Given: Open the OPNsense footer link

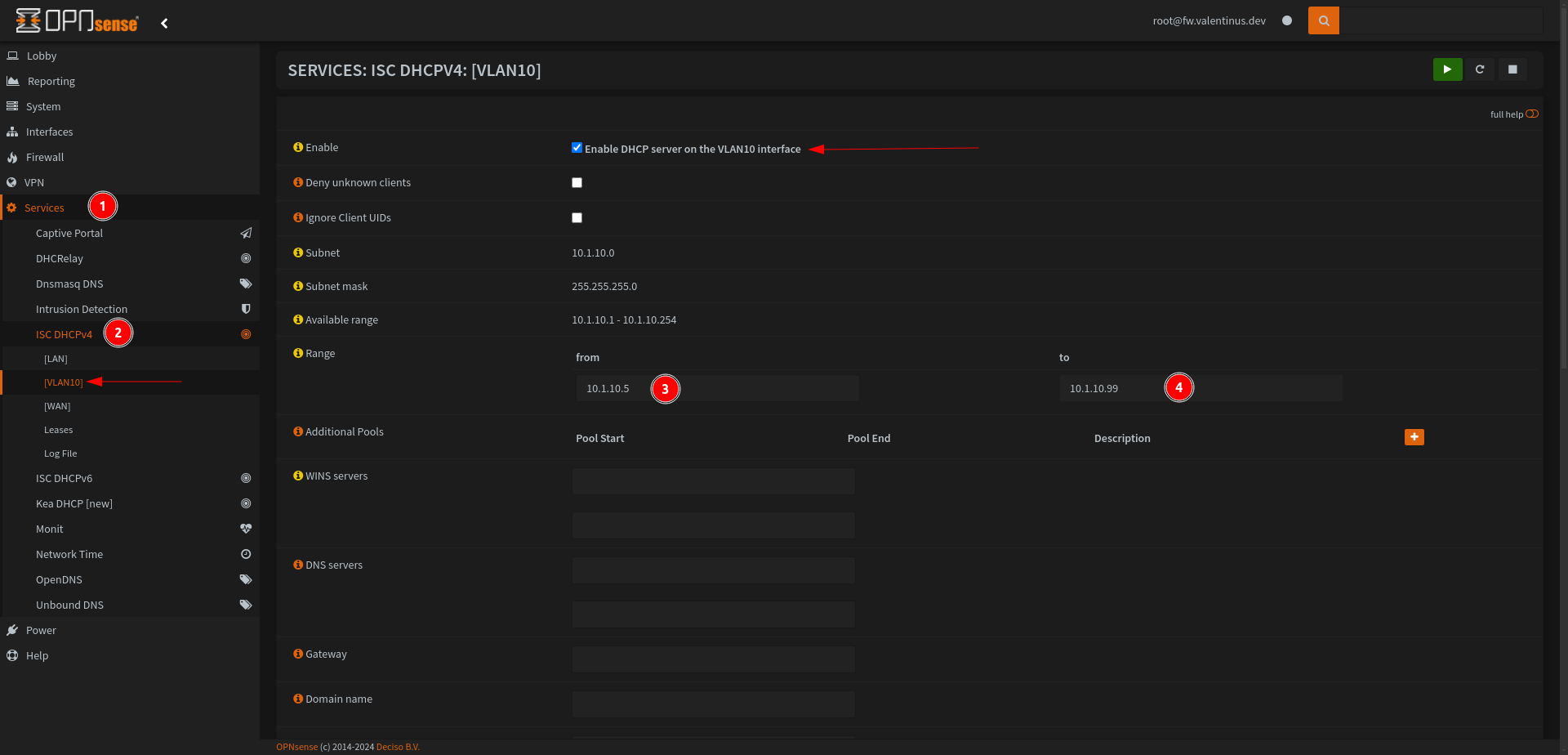Looking at the screenshot, I should (x=297, y=747).
